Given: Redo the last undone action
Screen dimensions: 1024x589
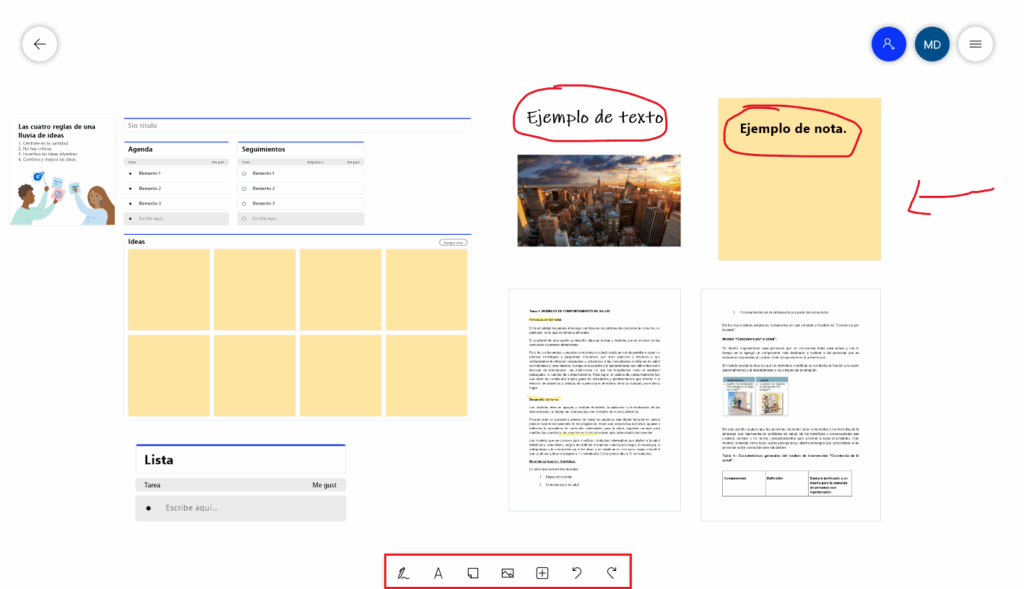Looking at the screenshot, I should (x=611, y=573).
